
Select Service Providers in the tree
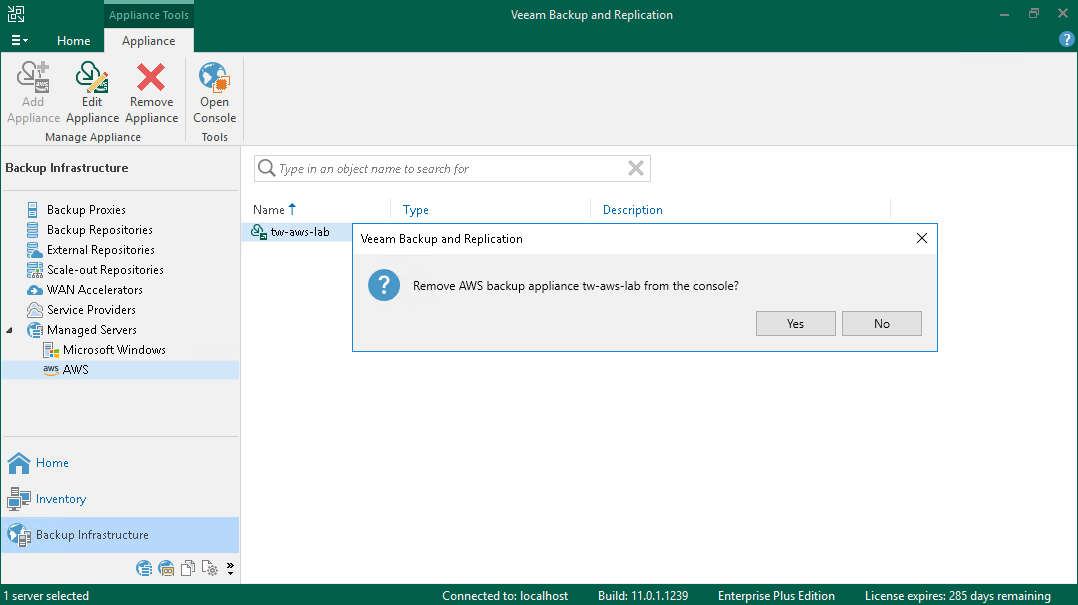point(91,309)
